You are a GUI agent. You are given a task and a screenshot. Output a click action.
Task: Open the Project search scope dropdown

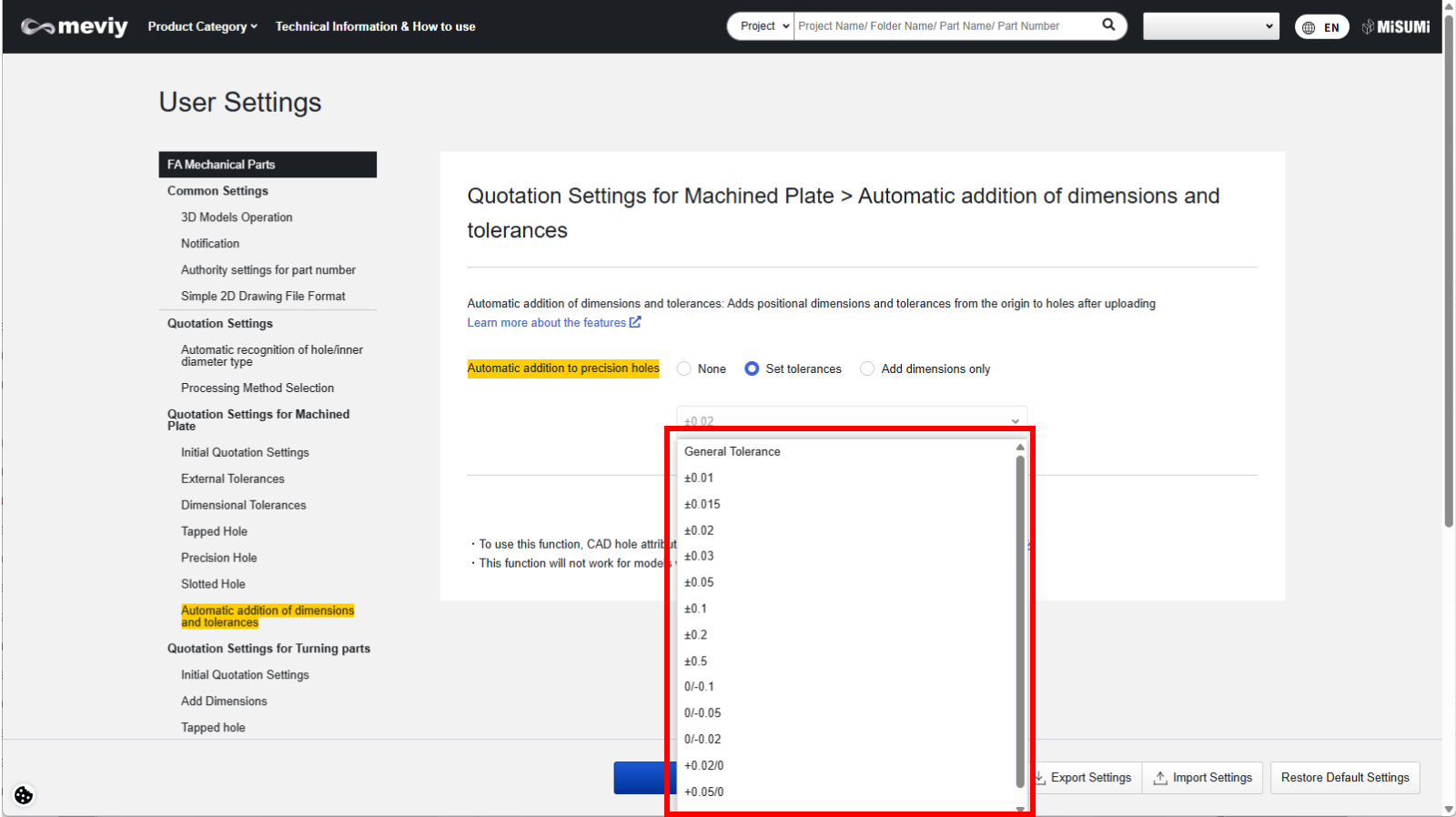click(763, 26)
